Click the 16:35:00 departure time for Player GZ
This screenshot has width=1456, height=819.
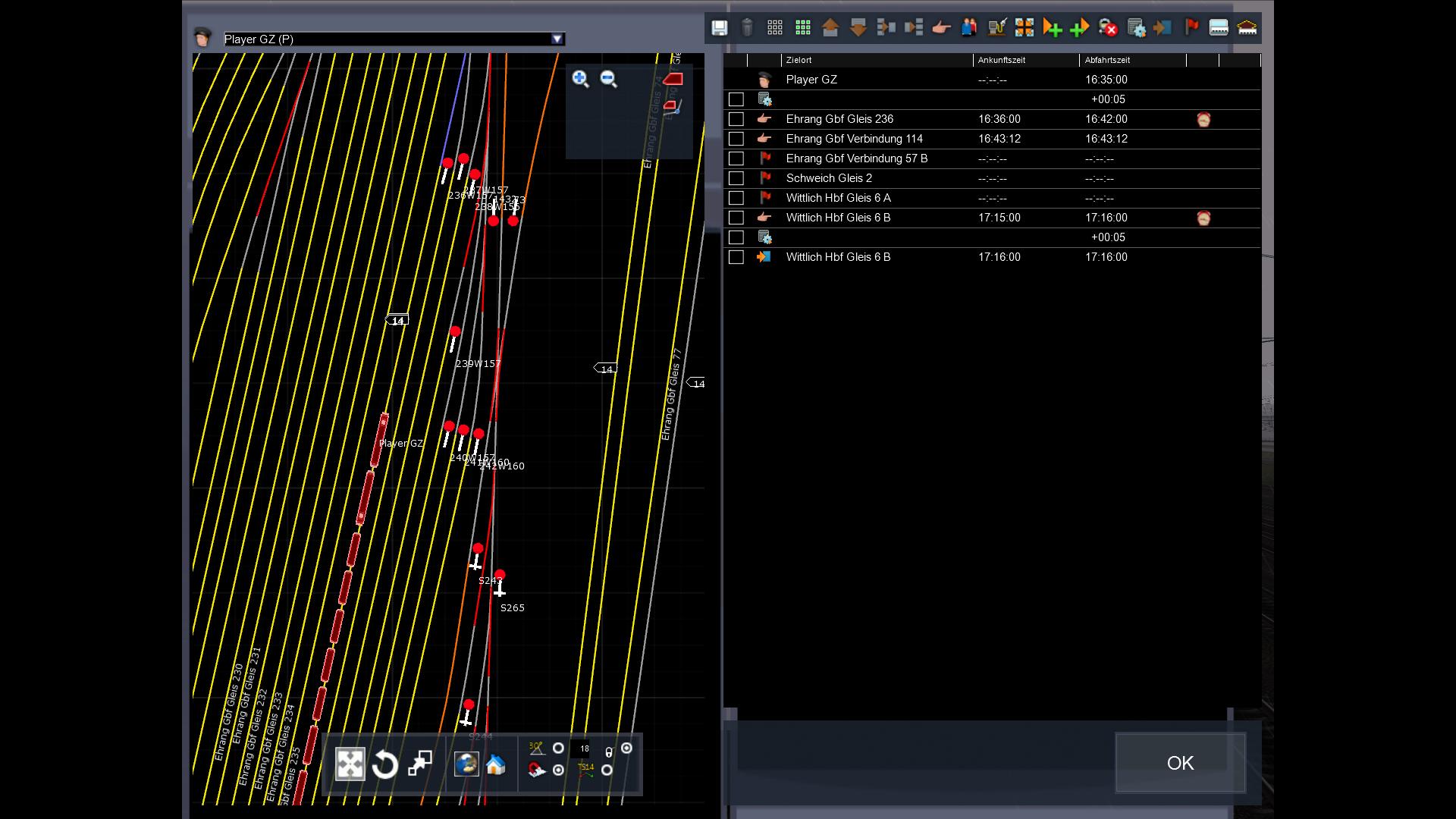[1106, 80]
